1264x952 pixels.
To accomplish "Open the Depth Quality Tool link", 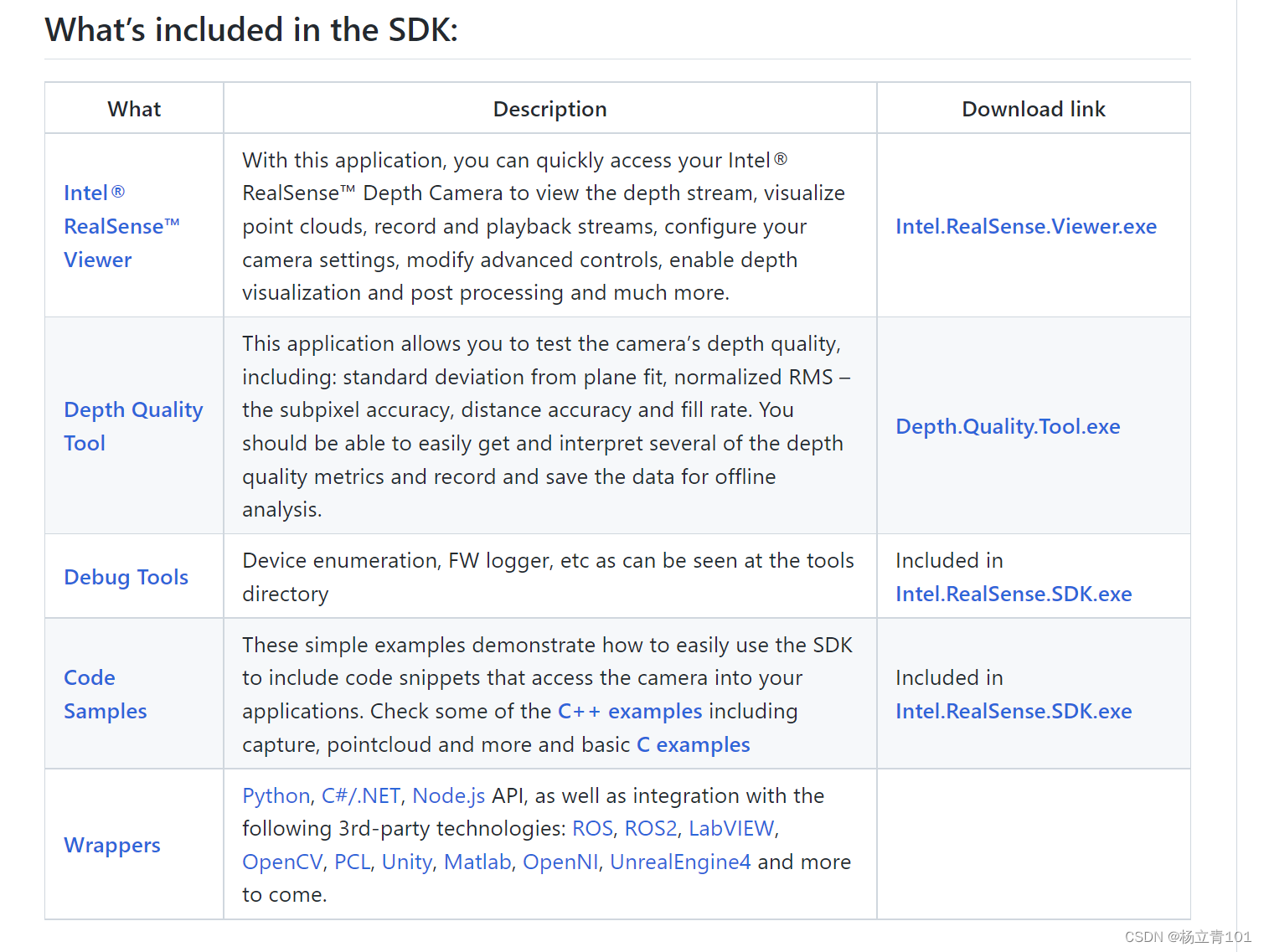I will (132, 410).
